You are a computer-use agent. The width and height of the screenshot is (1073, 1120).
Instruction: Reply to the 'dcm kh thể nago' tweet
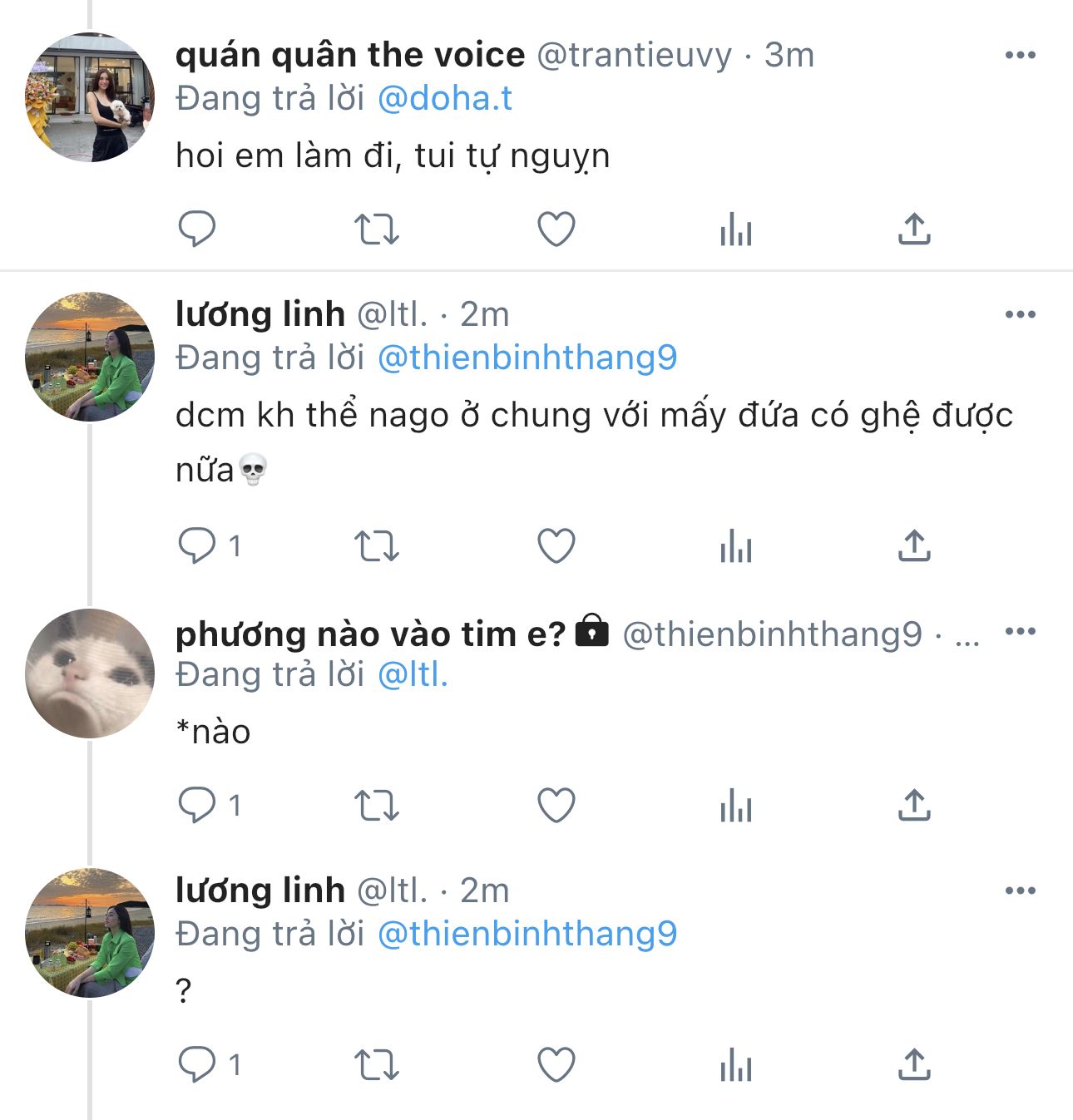click(197, 546)
